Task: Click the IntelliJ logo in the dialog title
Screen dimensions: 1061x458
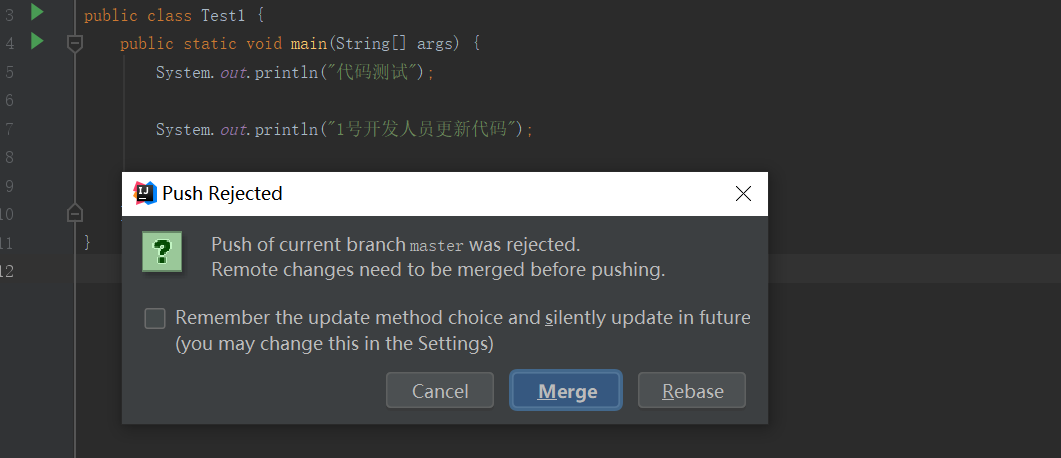Action: click(x=146, y=194)
